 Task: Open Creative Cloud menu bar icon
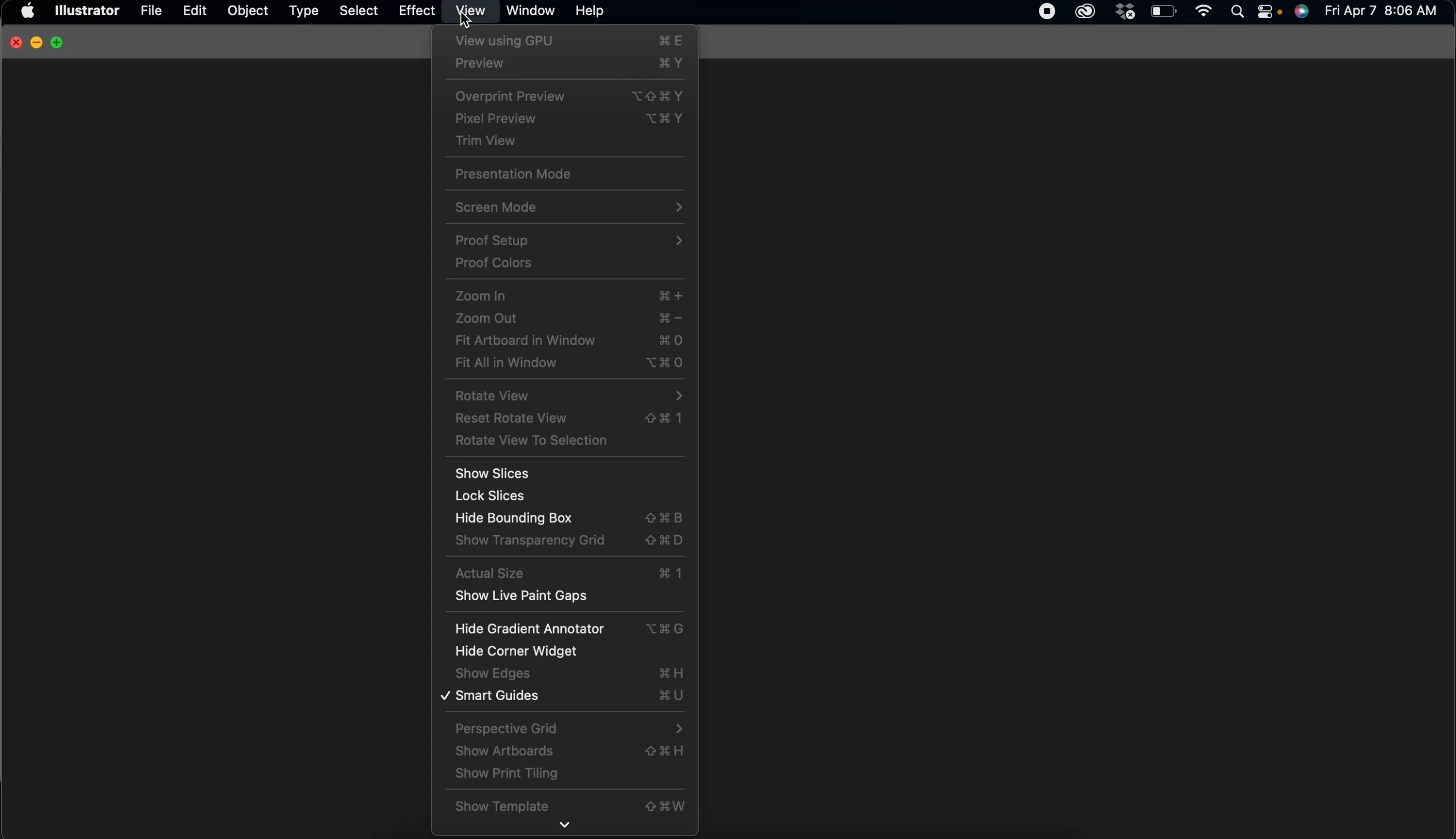pos(1086,11)
